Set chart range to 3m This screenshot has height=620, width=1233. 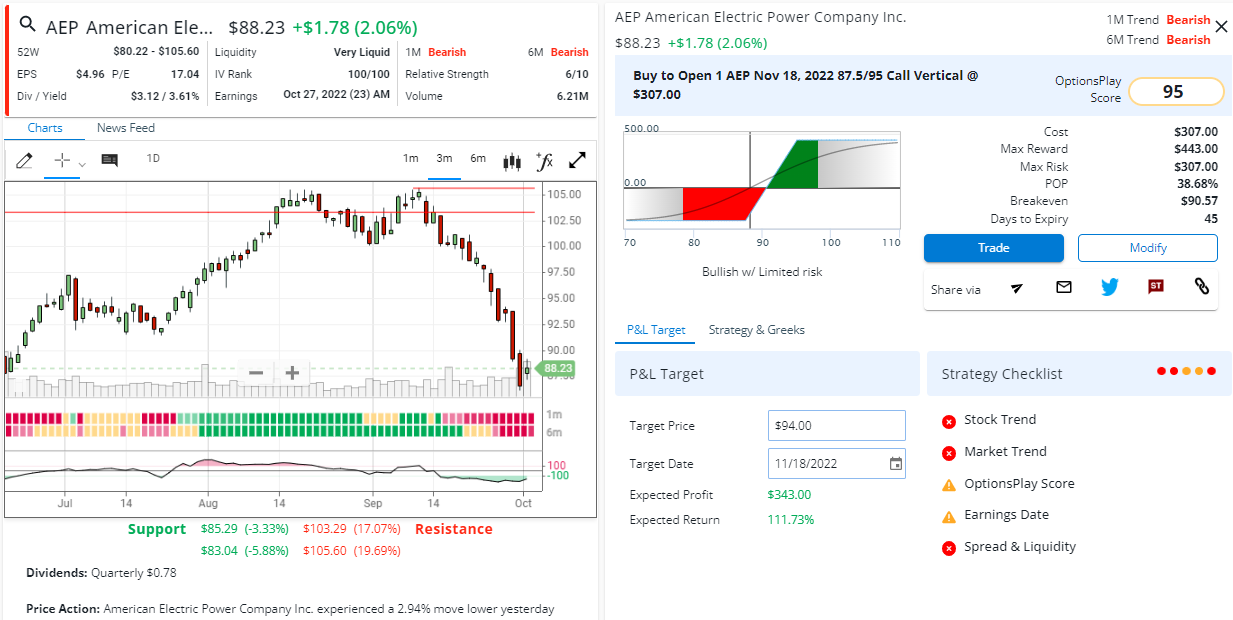tap(444, 158)
